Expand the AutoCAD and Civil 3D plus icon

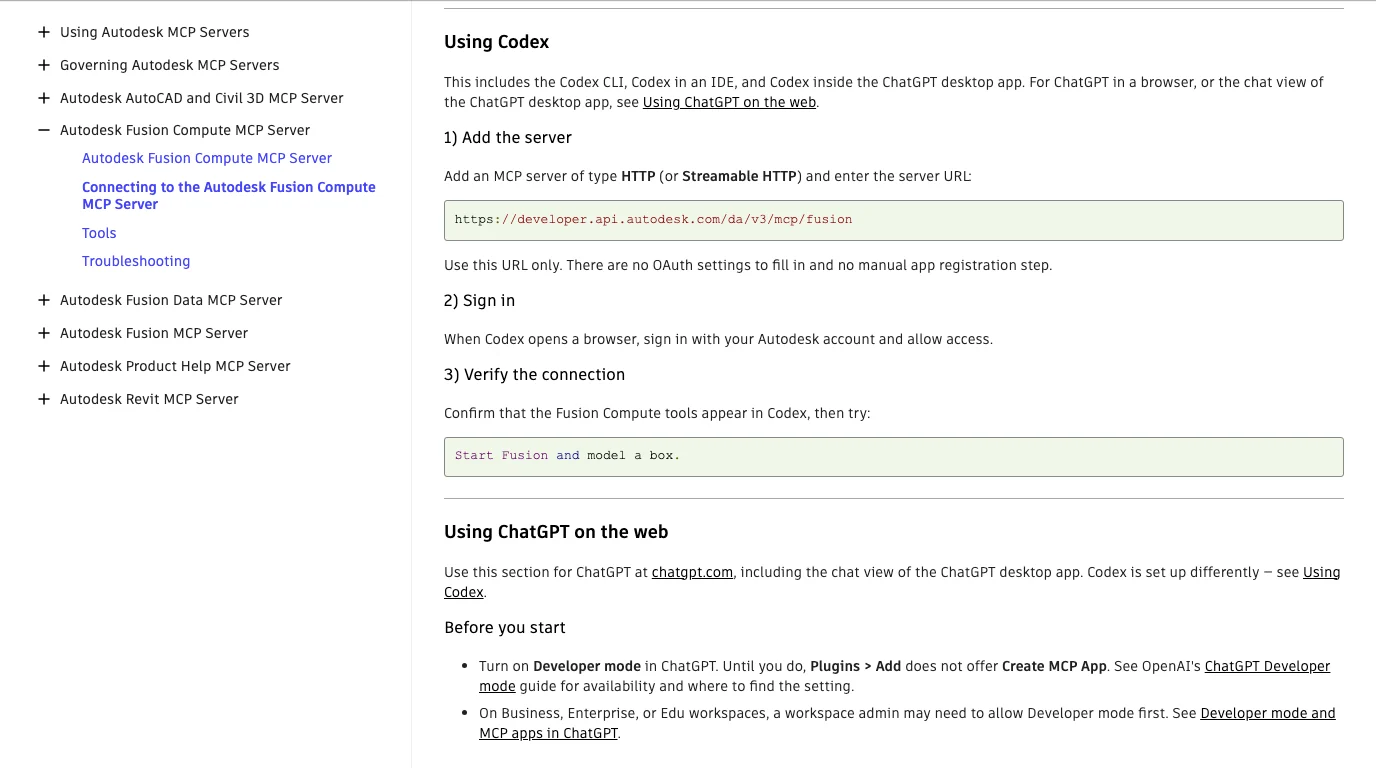(x=44, y=98)
